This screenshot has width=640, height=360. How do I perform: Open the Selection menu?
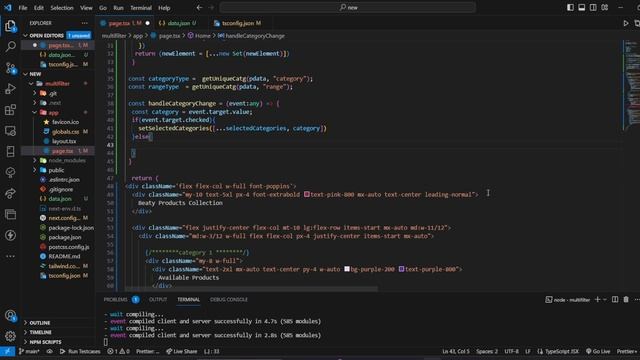[x=62, y=8]
